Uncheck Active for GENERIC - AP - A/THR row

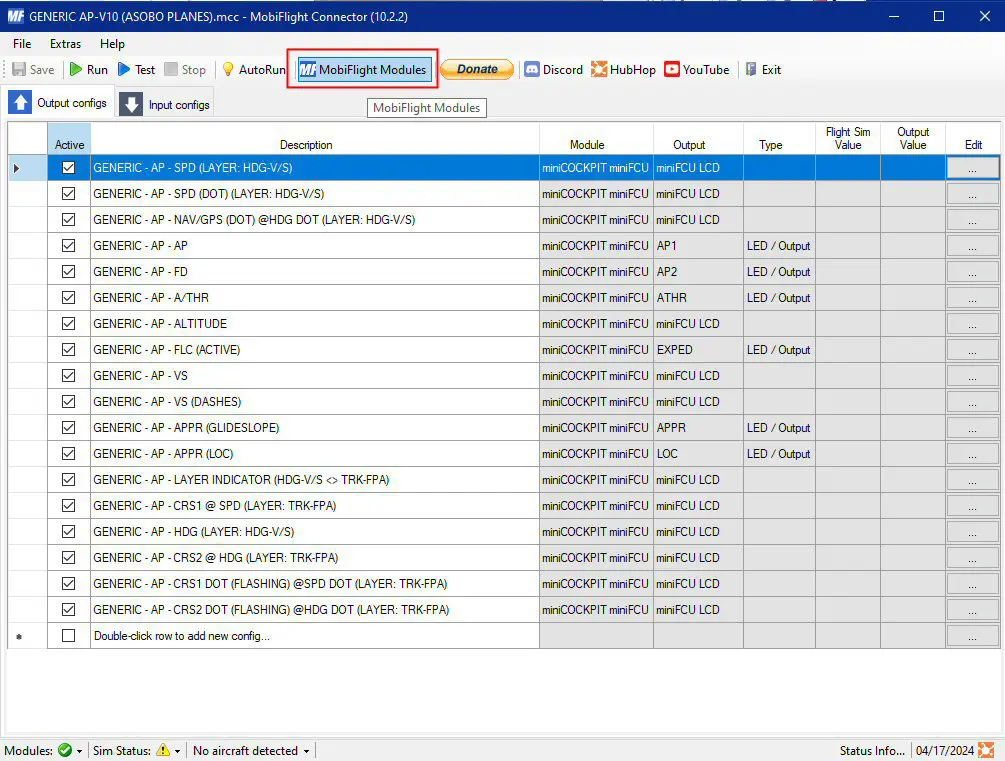[69, 297]
